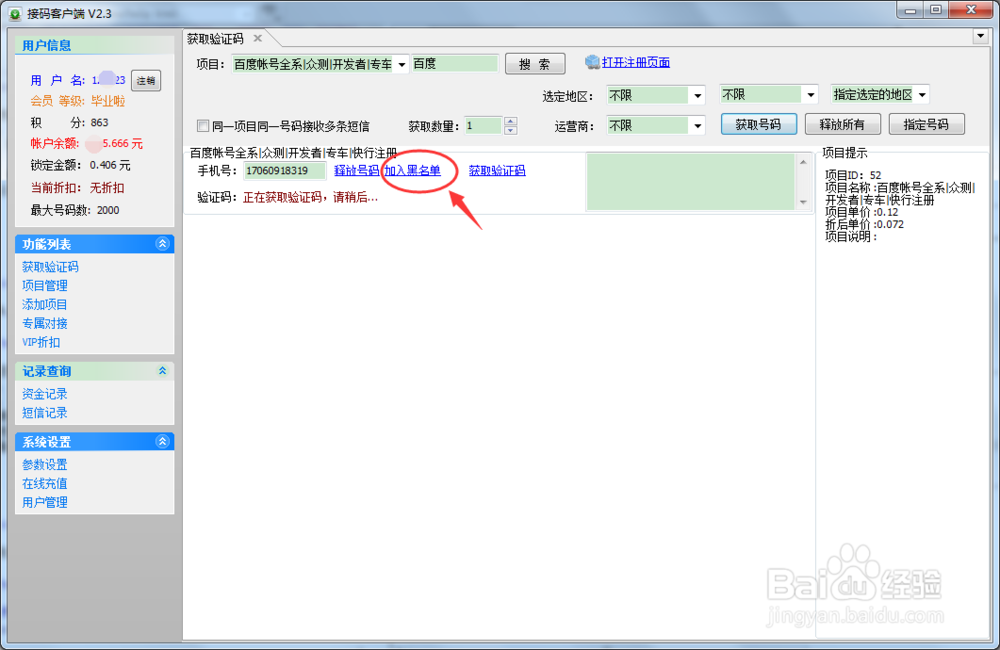Viewport: 1000px width, 650px height.
Task: Select the 获取验证码 tab
Action: point(216,39)
